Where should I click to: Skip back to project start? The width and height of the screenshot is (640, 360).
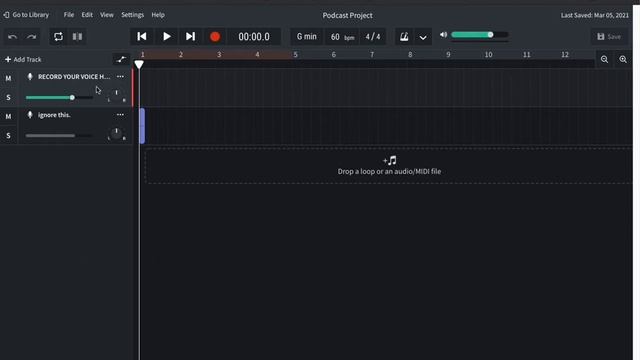[142, 37]
